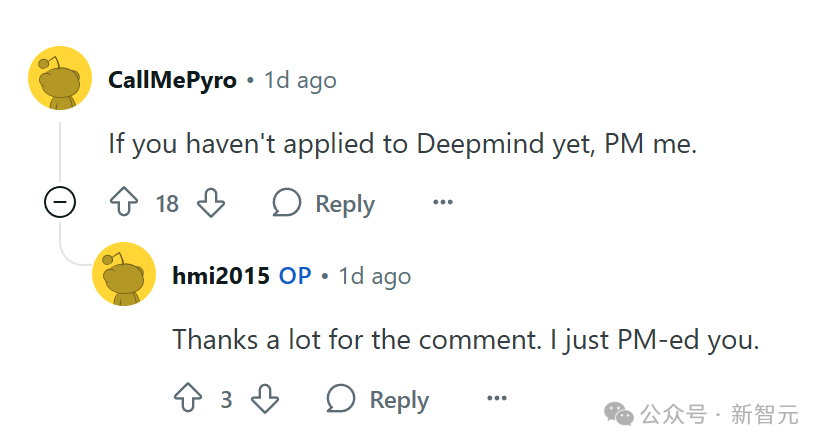Collapse the CallMePyro comment thread
Screen dimensions: 825x447
(x=60, y=204)
